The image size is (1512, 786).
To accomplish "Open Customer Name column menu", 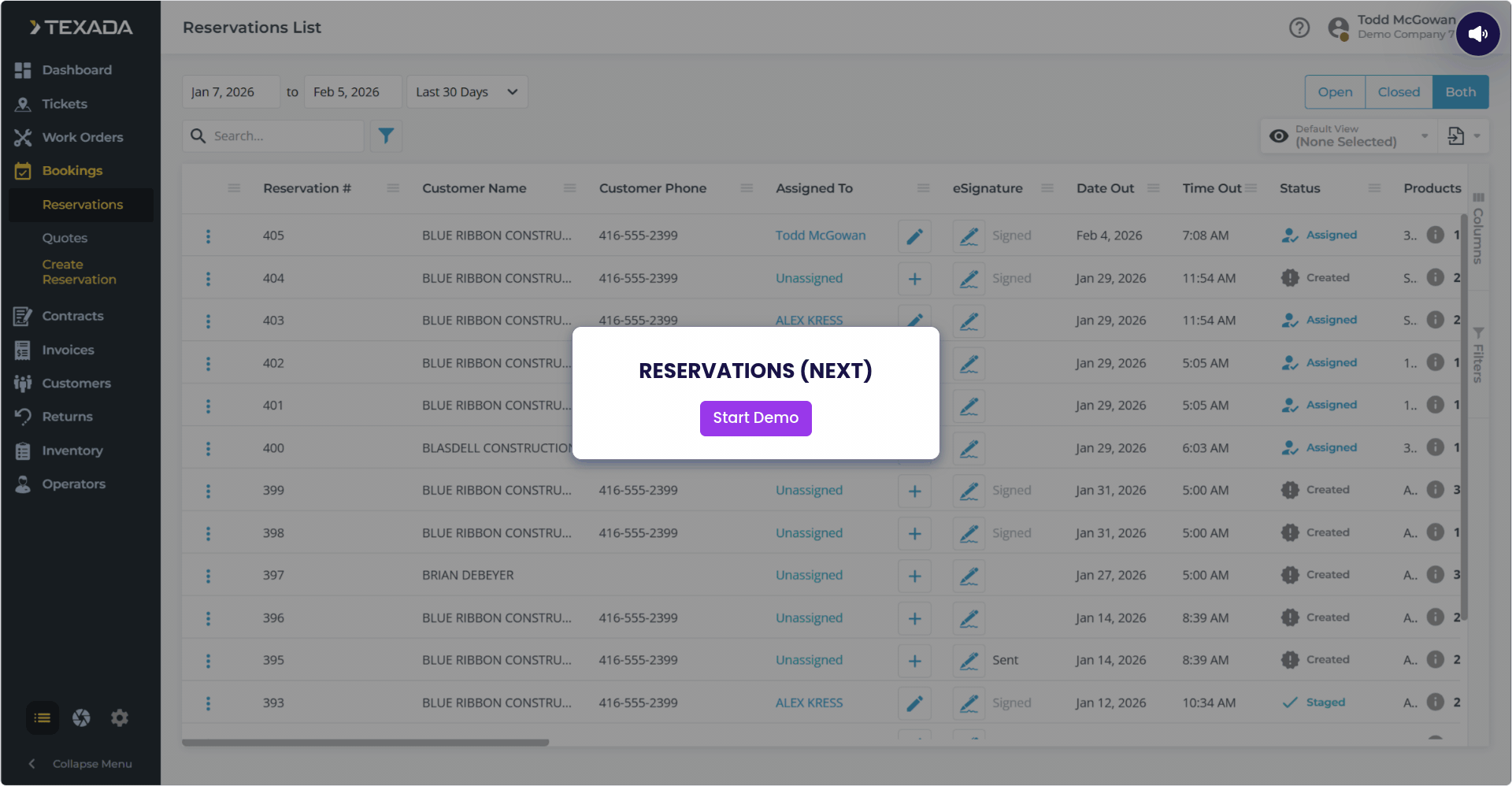I will [569, 188].
